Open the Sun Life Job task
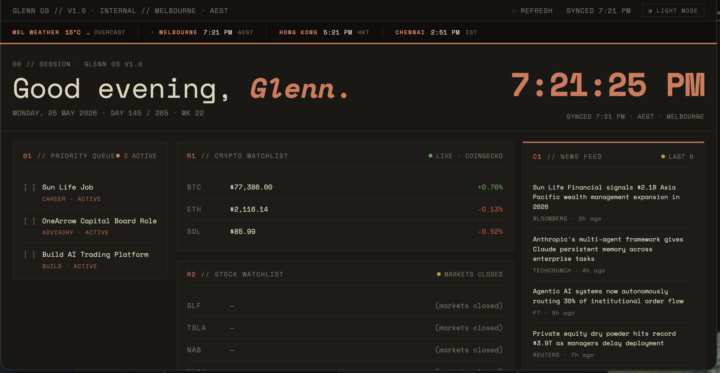This screenshot has width=720, height=373. 68,187
